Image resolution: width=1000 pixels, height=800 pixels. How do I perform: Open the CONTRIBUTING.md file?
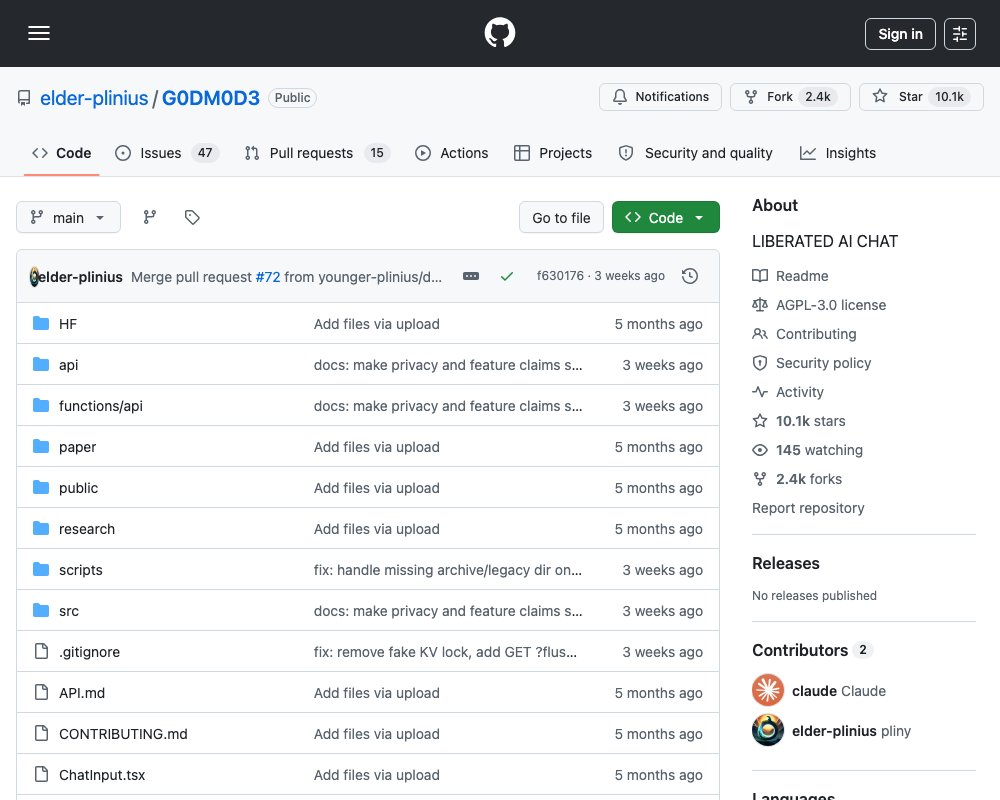(x=123, y=734)
